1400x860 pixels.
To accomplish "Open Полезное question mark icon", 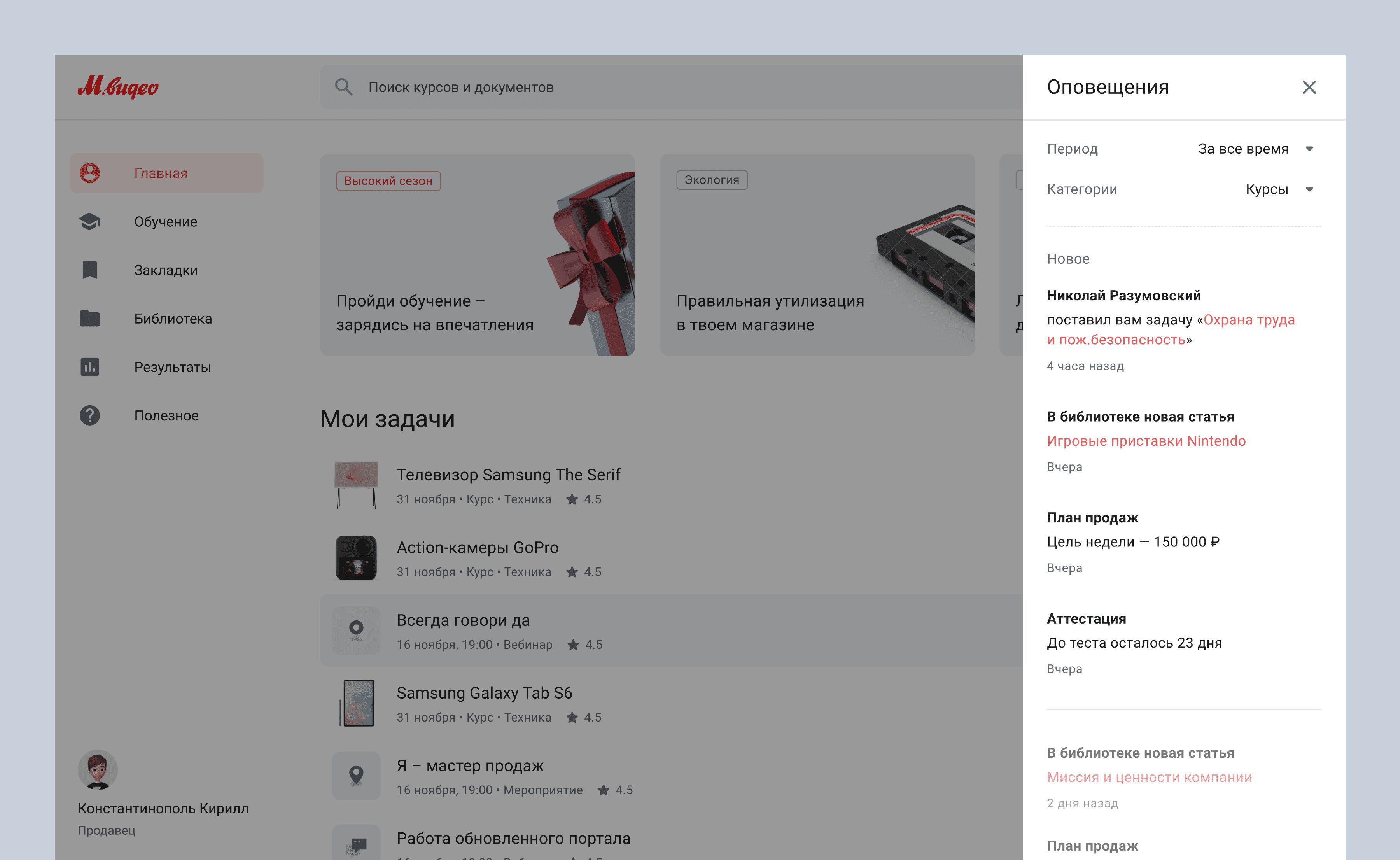I will coord(90,415).
